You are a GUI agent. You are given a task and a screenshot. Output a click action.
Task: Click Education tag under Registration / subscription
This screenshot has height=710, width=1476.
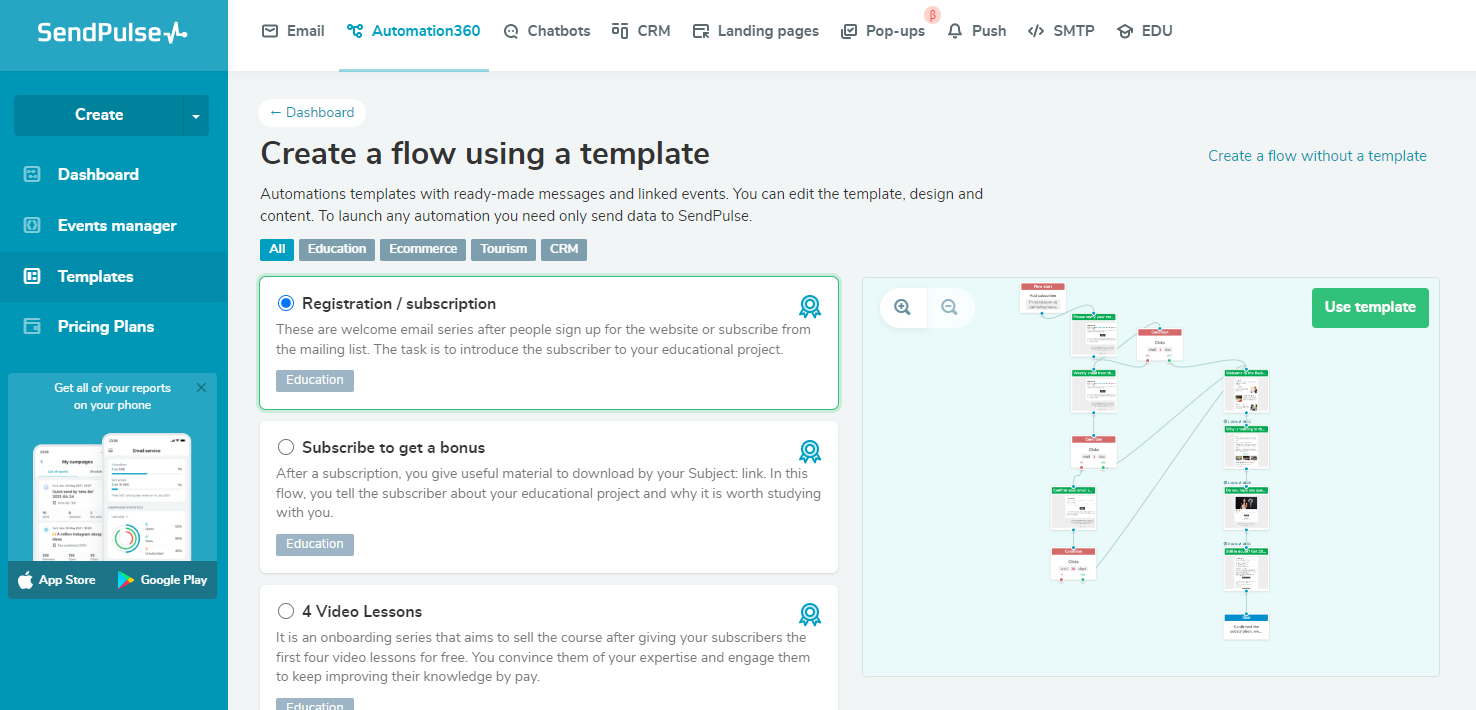point(315,380)
